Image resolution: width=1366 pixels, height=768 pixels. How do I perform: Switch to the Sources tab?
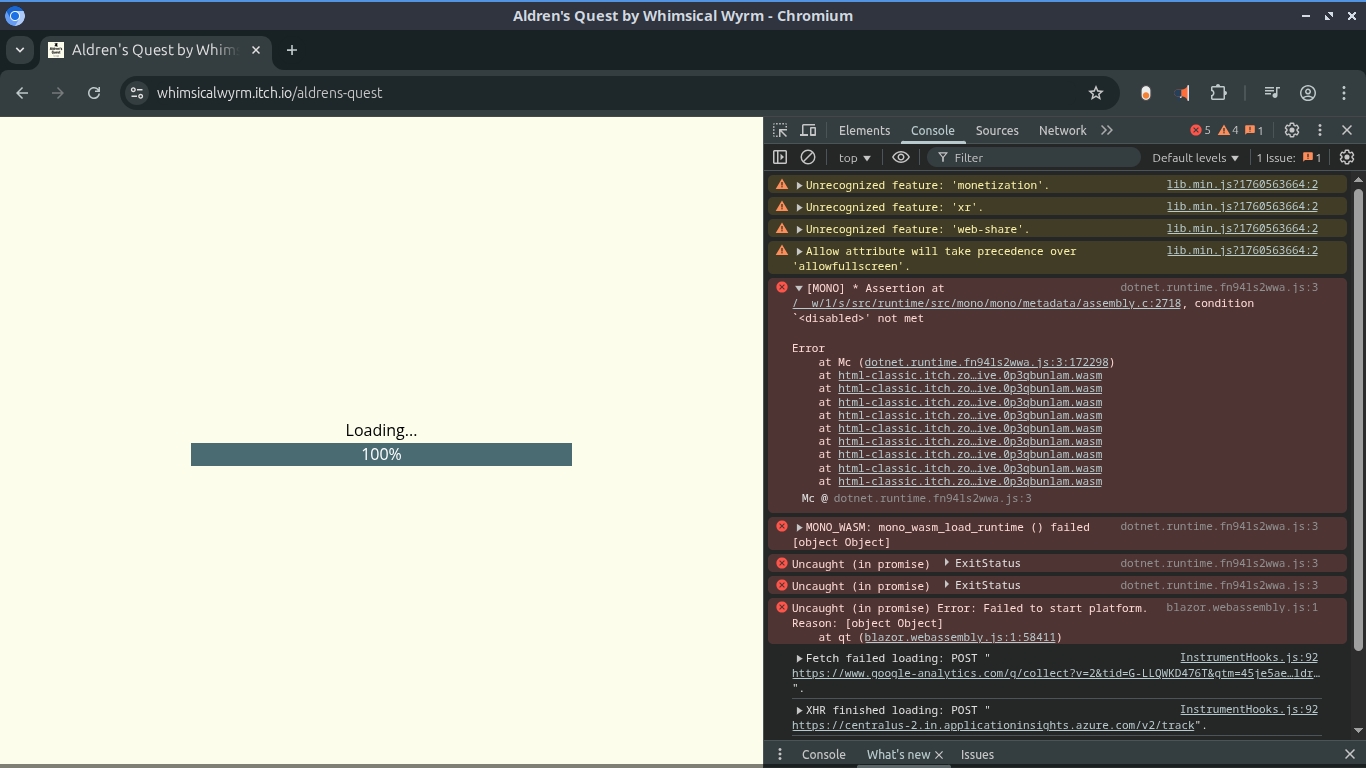(996, 130)
